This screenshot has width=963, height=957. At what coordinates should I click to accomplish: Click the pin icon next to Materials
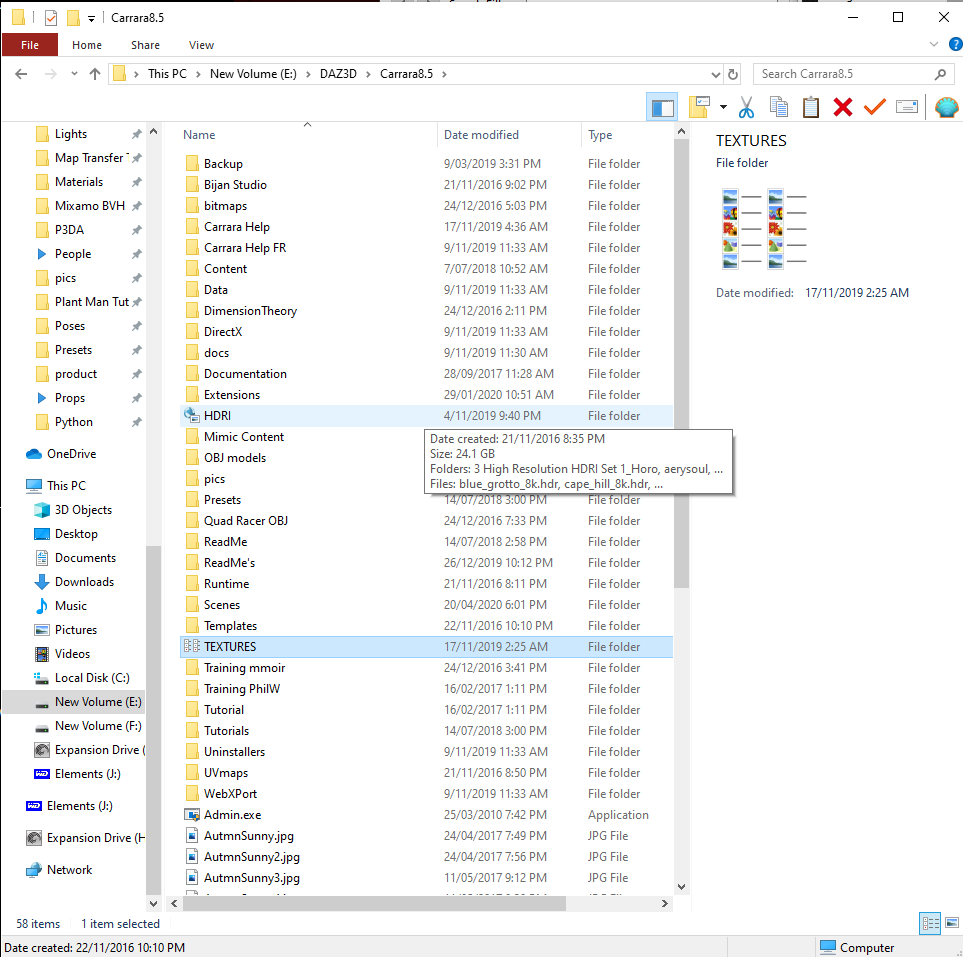136,182
